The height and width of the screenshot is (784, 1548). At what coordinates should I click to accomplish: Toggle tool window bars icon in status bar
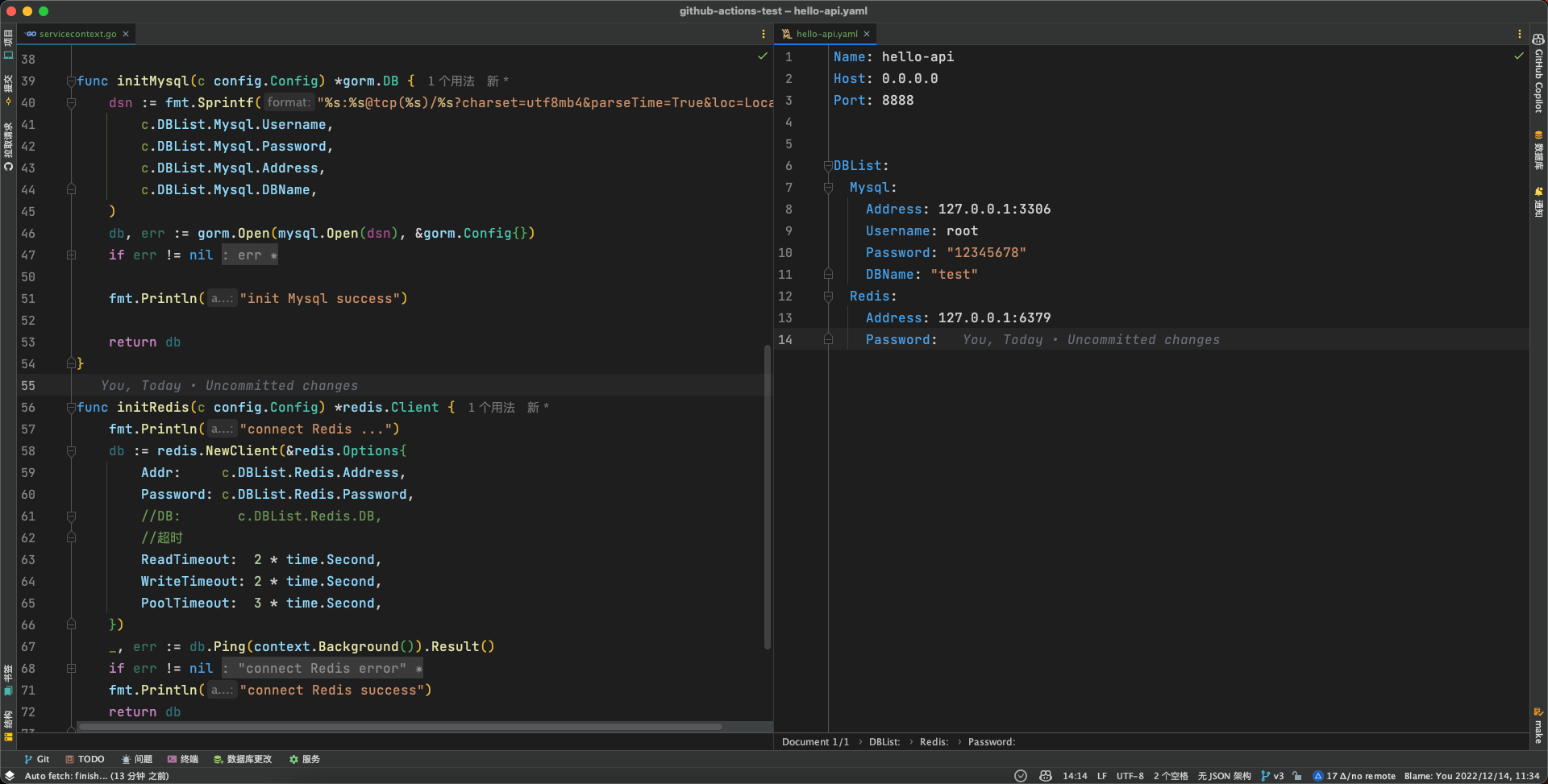[10, 776]
